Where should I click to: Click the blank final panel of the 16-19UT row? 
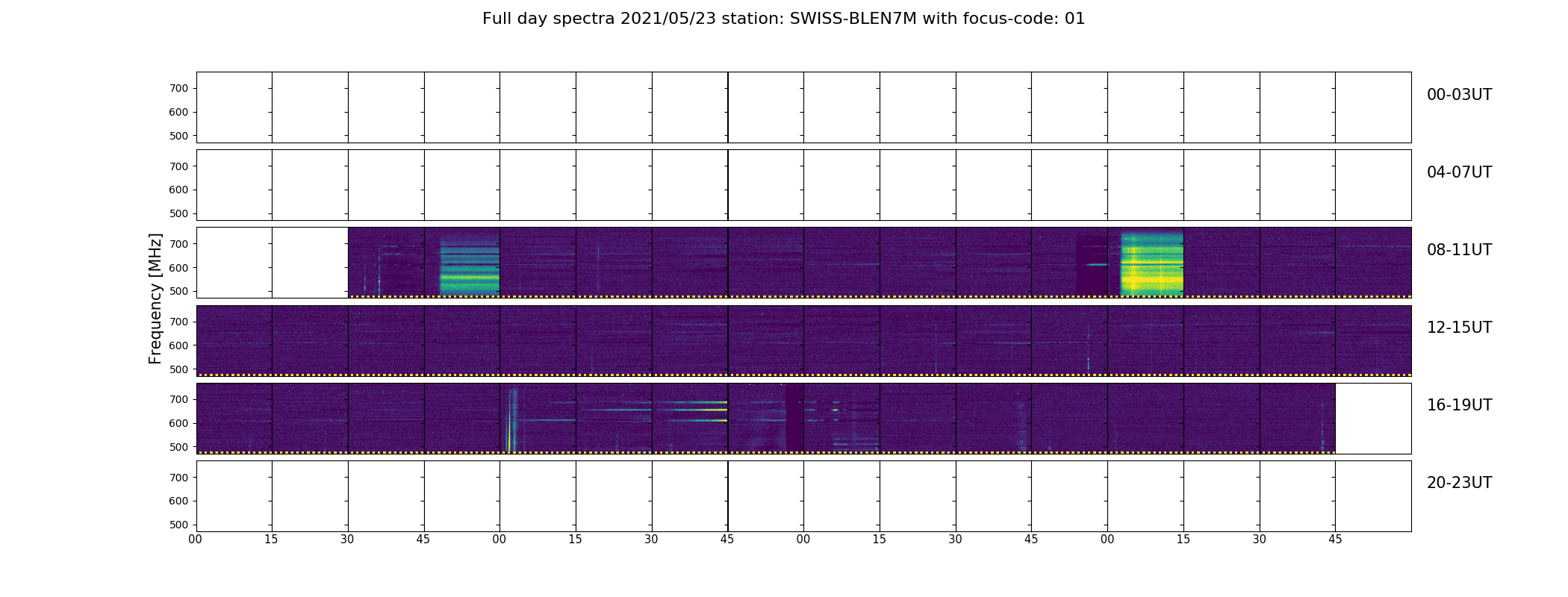(x=1373, y=419)
